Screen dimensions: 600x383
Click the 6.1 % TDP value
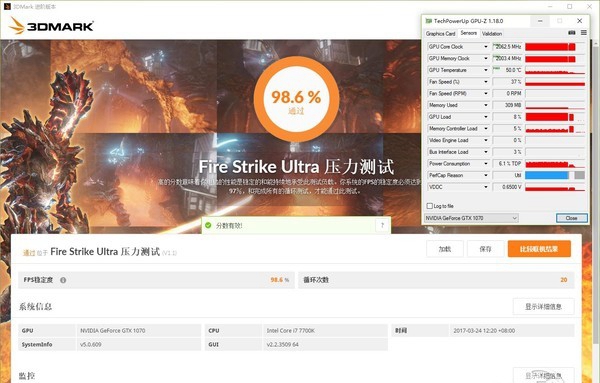point(507,164)
